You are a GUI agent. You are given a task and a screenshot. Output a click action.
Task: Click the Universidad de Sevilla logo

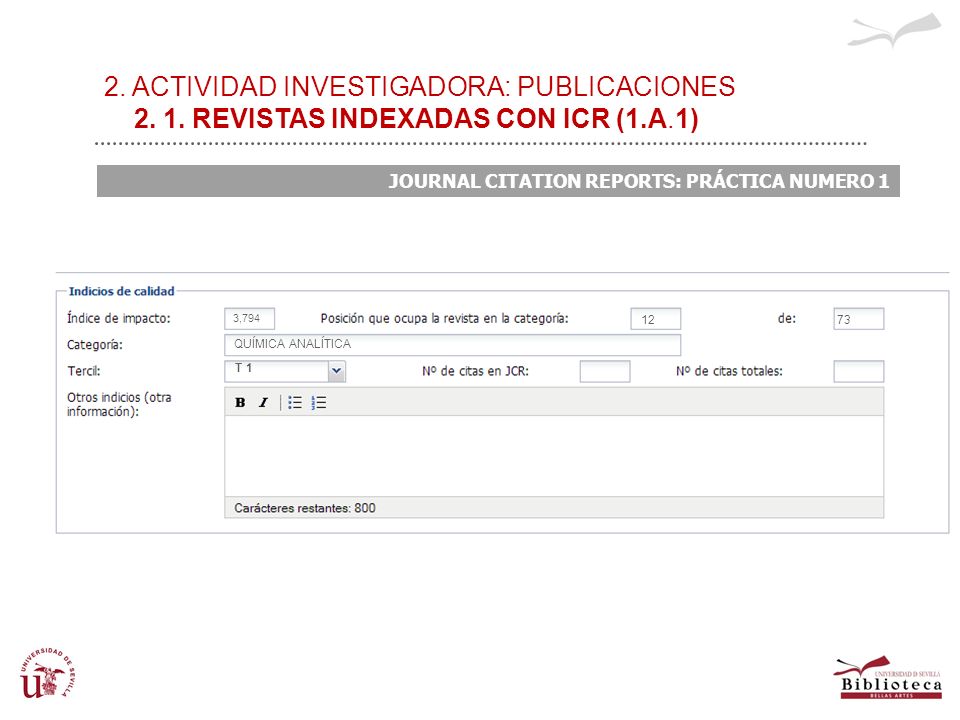pos(48,673)
